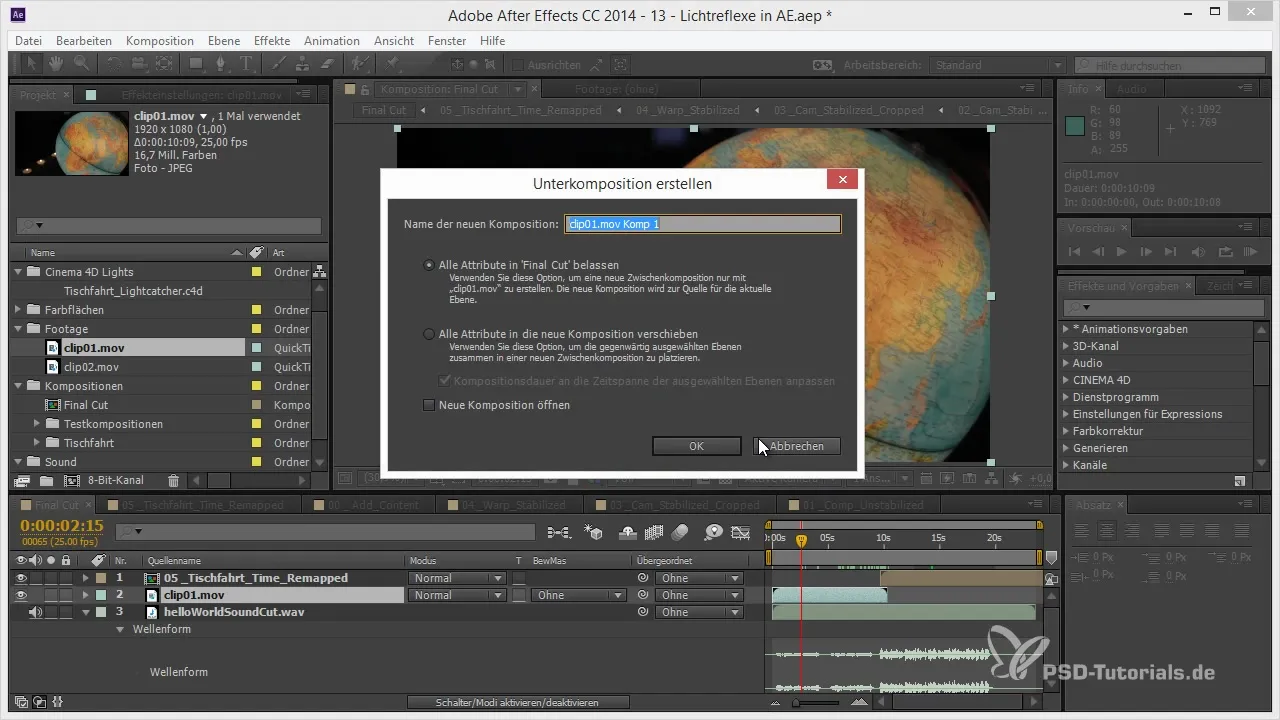Jump to first frame in Vorschau panel
The image size is (1280, 720).
pos(1075,251)
